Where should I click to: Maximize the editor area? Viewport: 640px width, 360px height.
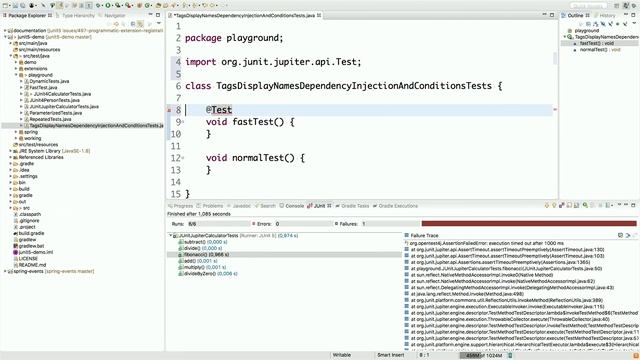coord(552,15)
